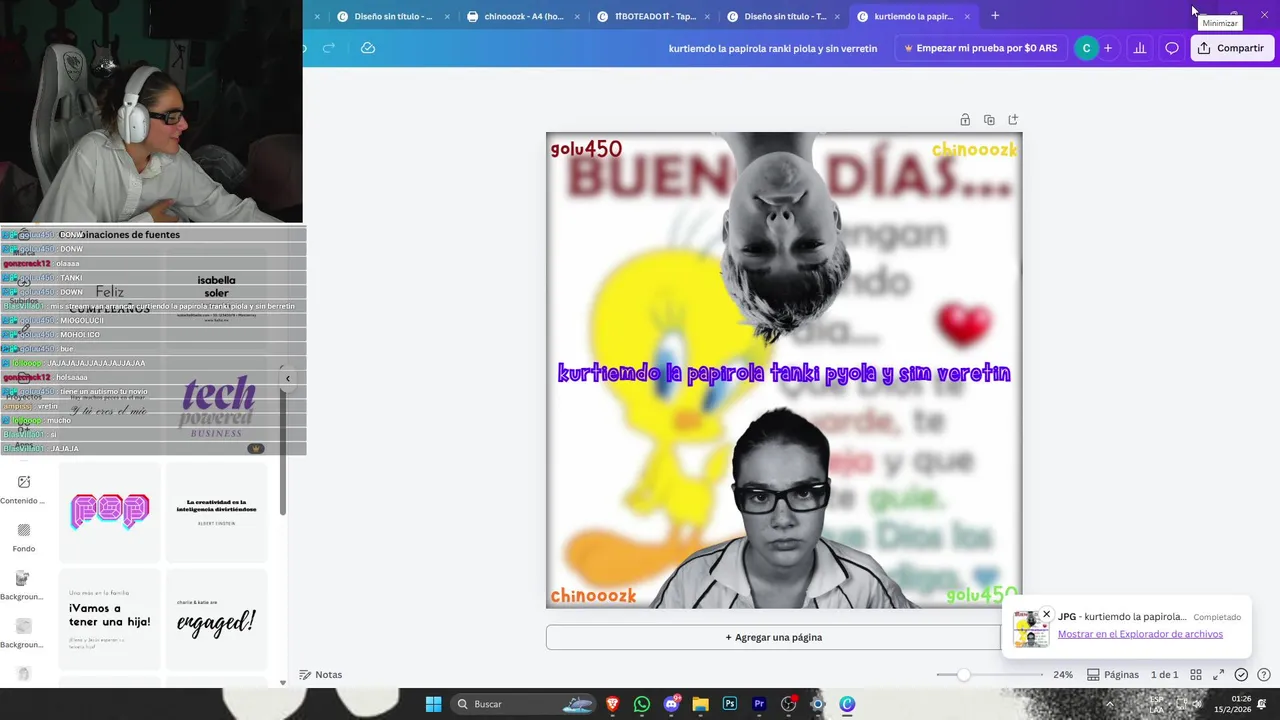1280x720 pixels.
Task: Click the downloaded JPG thumbnail preview
Action: tap(1031, 629)
